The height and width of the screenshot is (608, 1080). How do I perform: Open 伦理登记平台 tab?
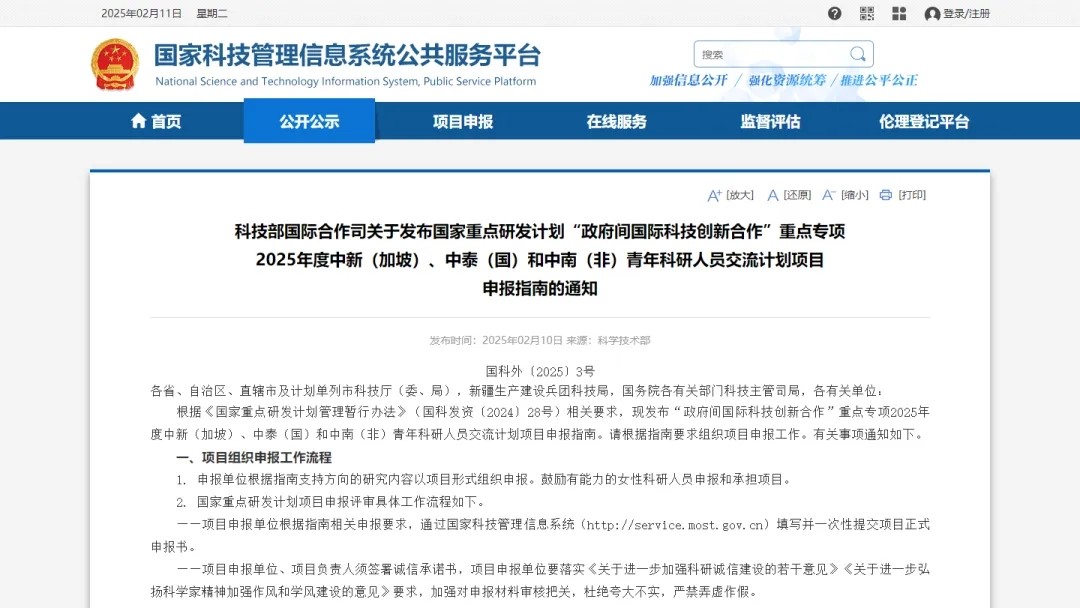(924, 122)
